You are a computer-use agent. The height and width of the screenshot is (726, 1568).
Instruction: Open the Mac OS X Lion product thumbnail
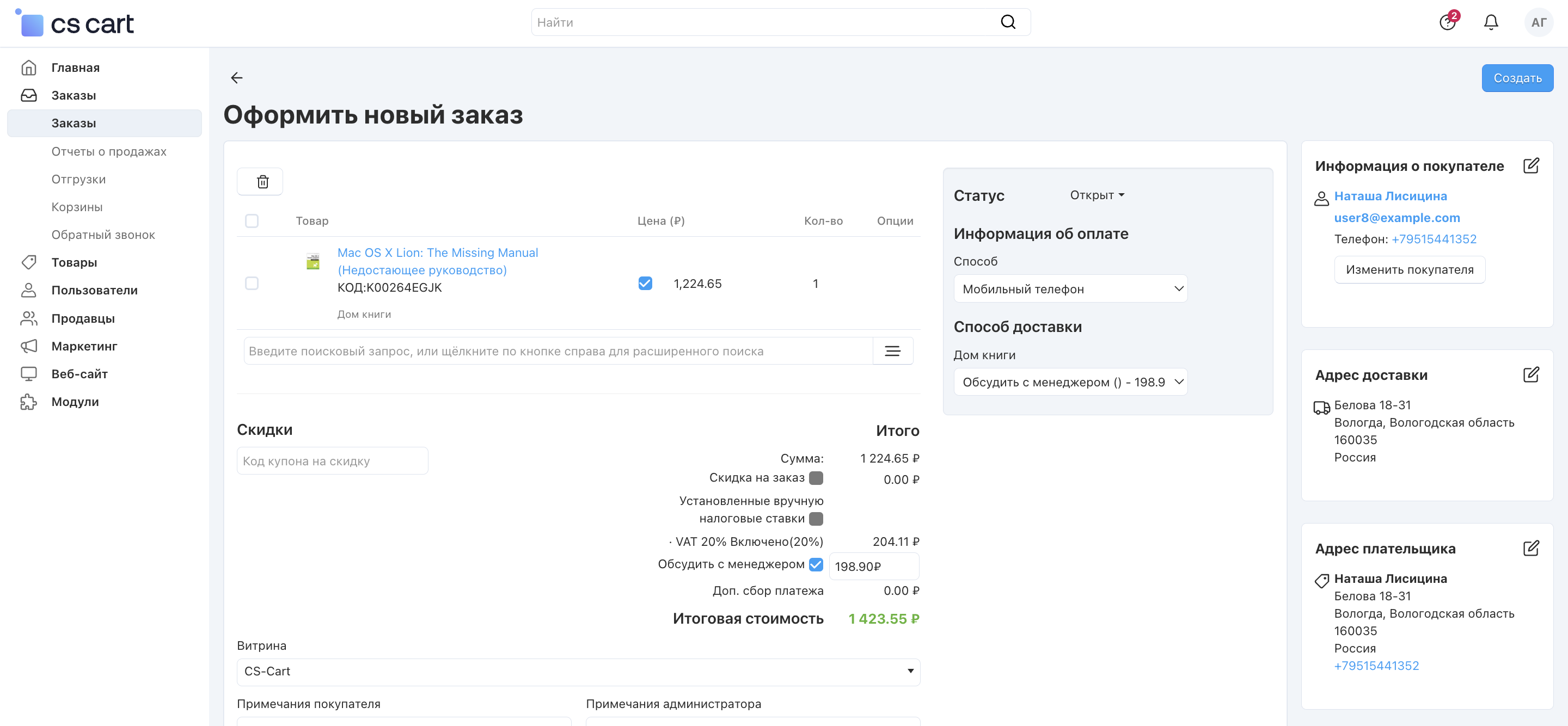(313, 262)
